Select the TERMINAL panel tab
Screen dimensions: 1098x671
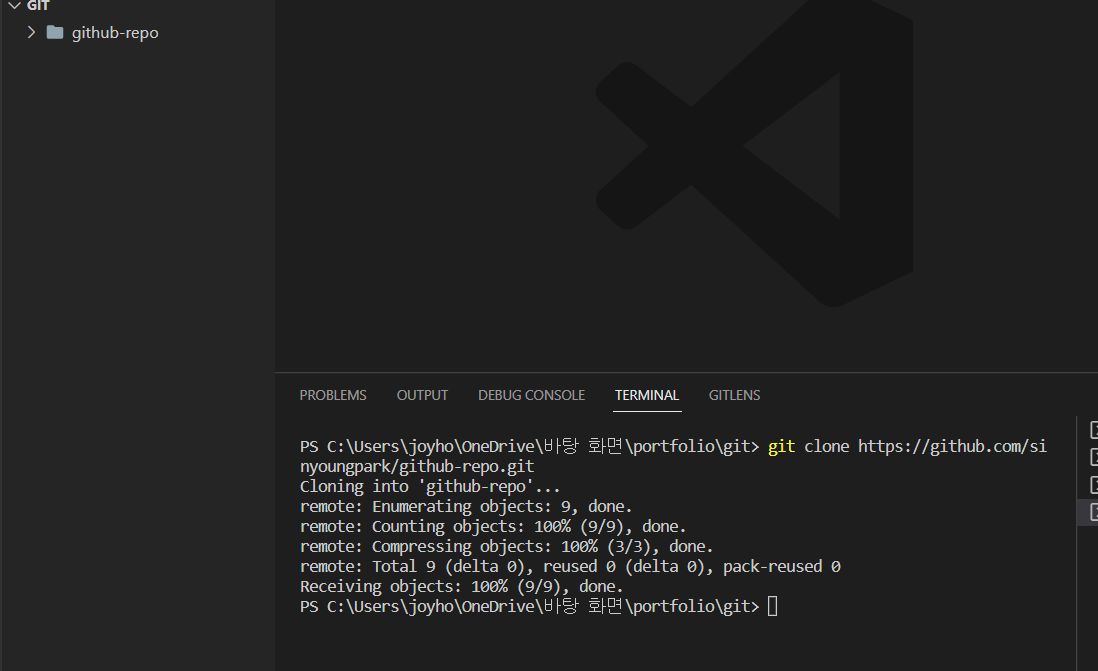coord(647,395)
